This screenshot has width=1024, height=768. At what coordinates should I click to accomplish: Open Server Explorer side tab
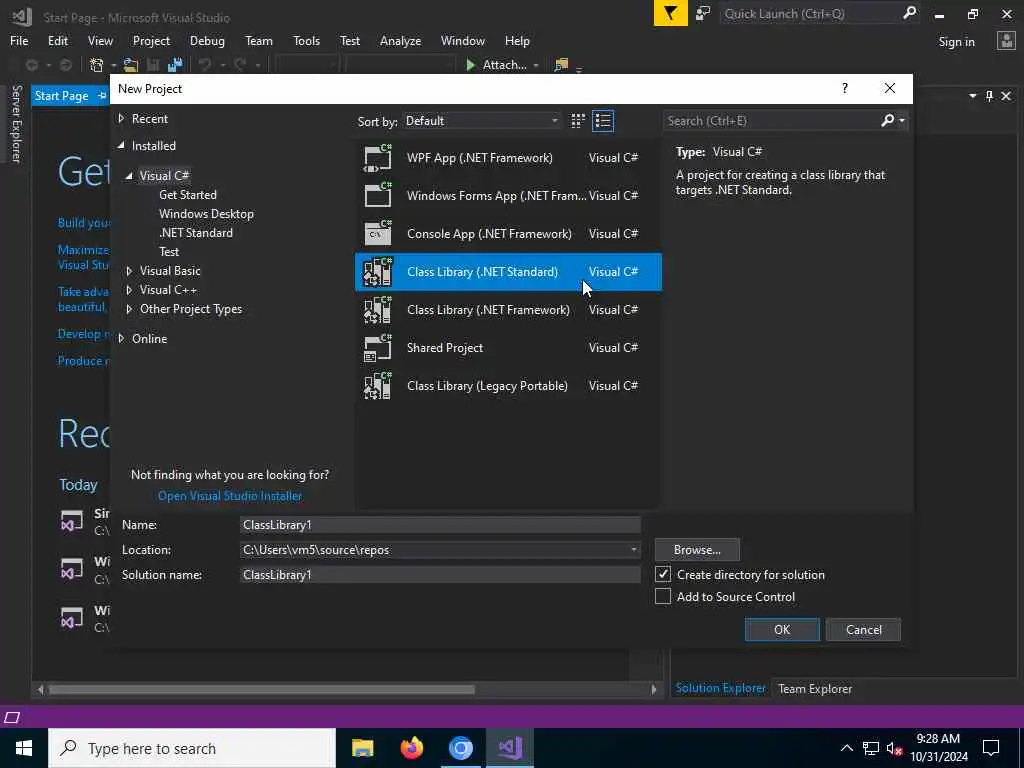pos(16,123)
